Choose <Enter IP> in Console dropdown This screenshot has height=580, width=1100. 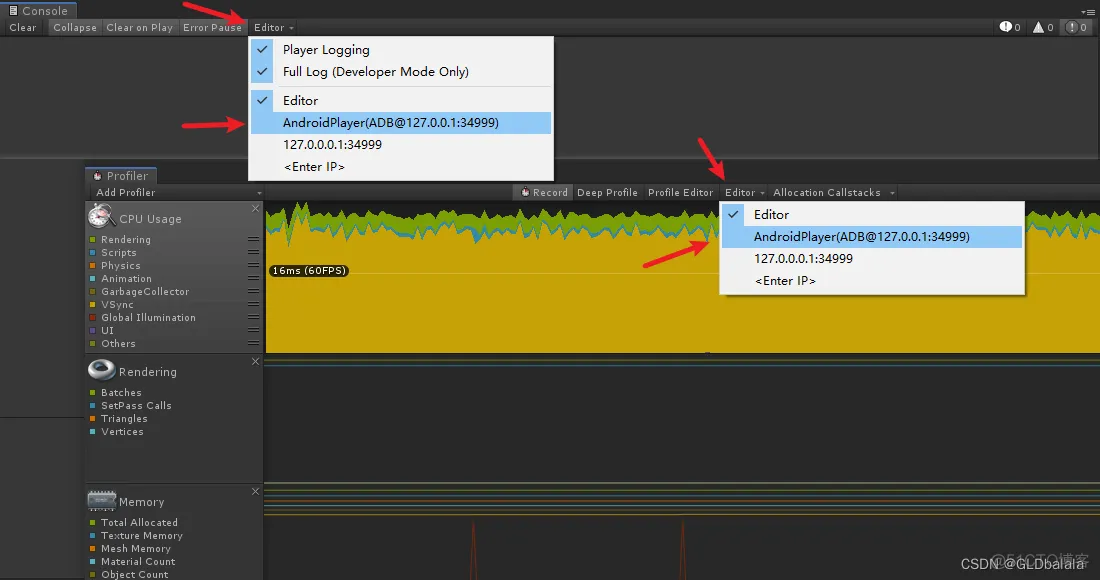(x=401, y=167)
